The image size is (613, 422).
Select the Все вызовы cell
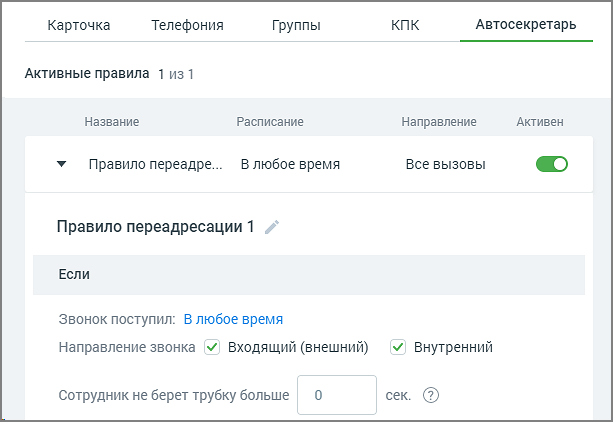(x=445, y=164)
